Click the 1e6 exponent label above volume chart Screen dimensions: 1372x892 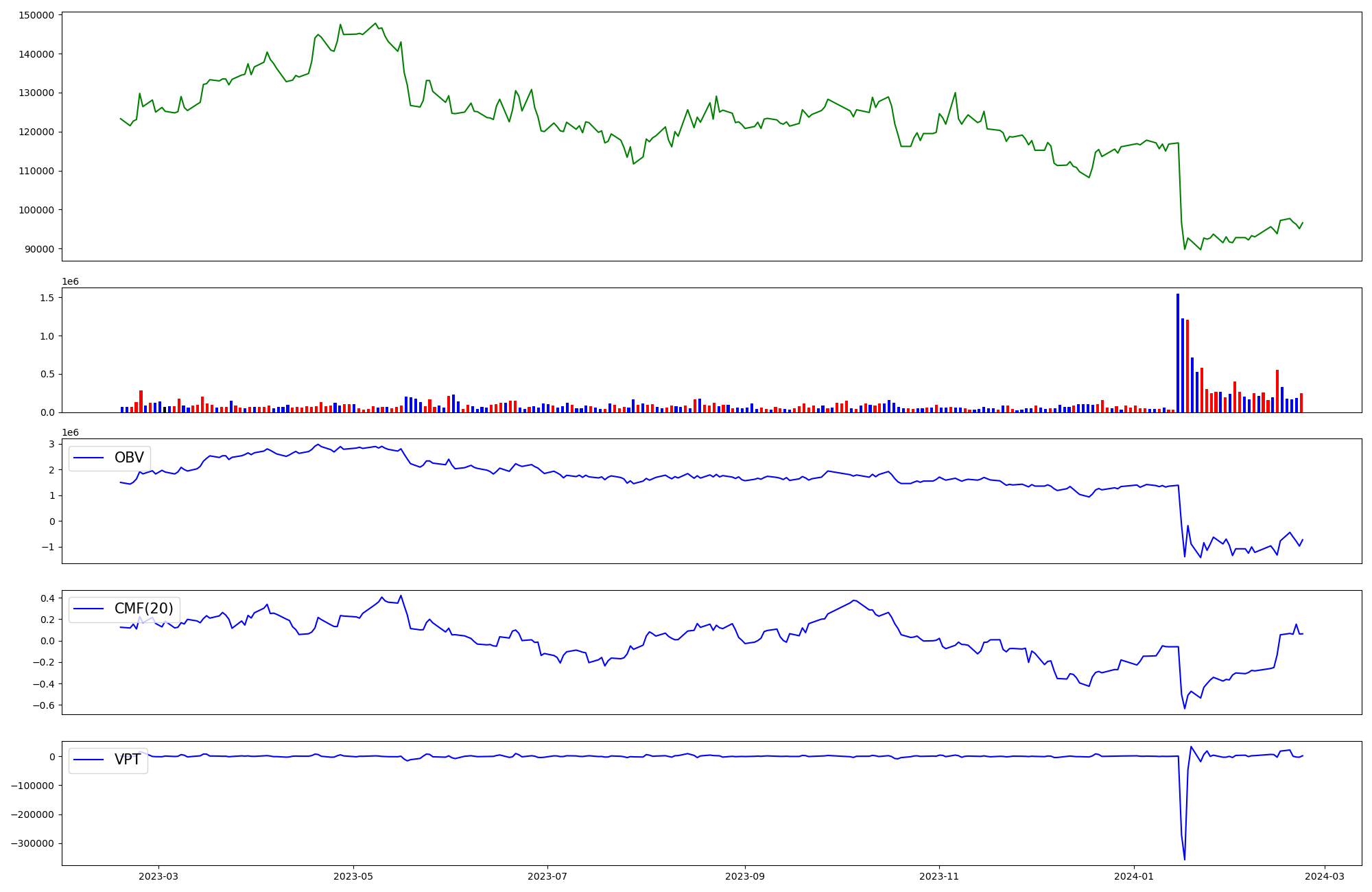point(71,282)
